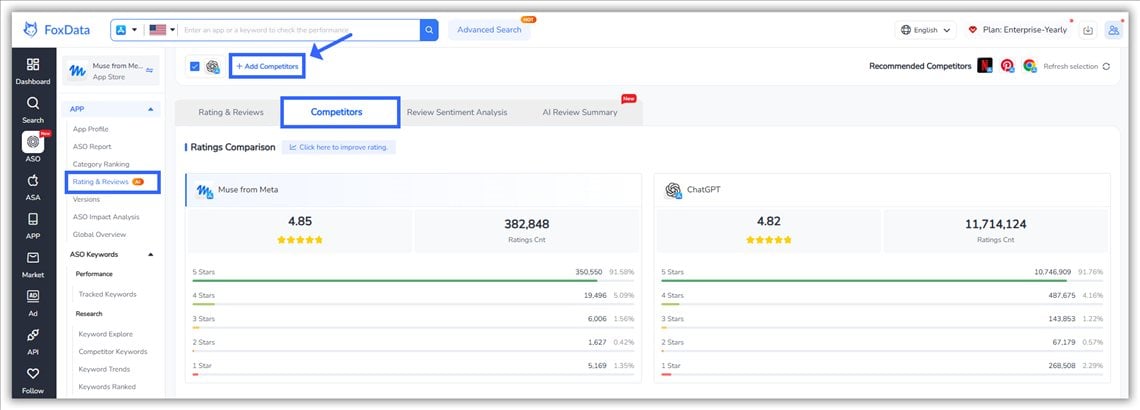This screenshot has width=1140, height=410.
Task: Click the 4.82 rating score
Action: tap(768, 222)
